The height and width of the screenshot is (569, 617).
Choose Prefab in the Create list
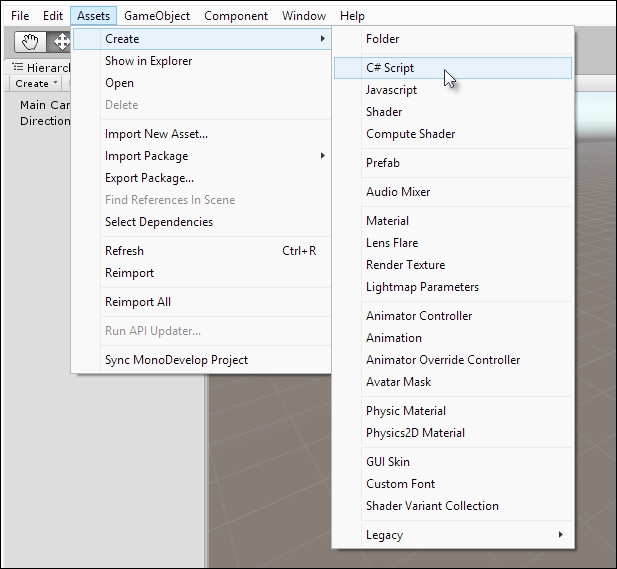pos(382,163)
